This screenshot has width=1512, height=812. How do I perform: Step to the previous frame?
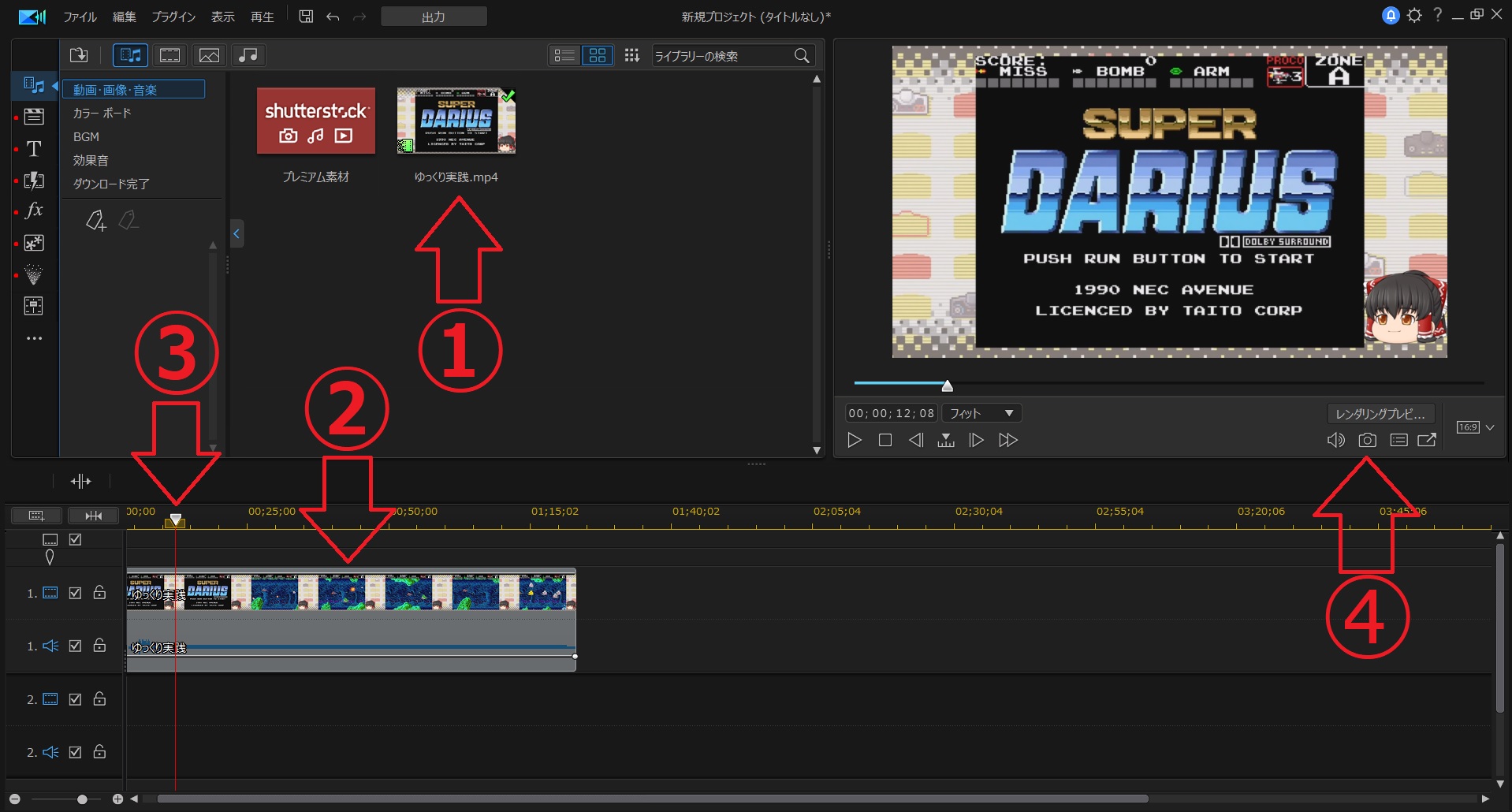[x=916, y=440]
